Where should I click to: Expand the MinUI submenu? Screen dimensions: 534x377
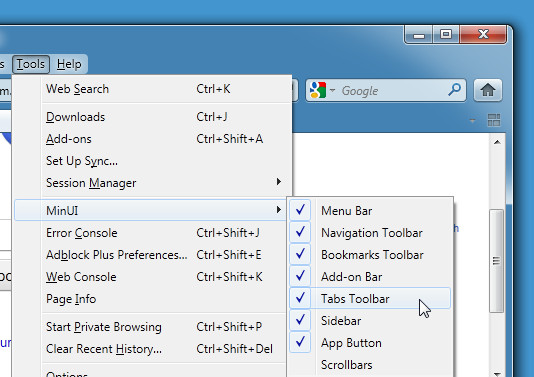click(x=150, y=210)
